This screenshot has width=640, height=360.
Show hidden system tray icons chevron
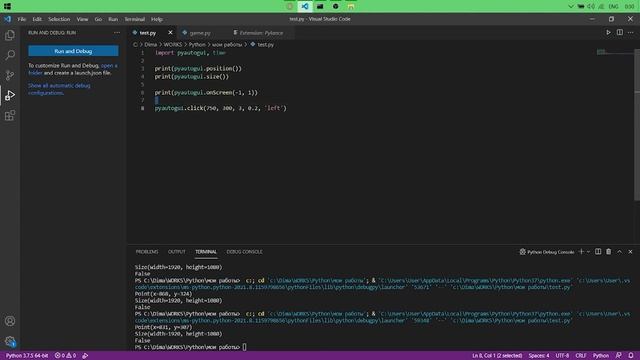[571, 6]
